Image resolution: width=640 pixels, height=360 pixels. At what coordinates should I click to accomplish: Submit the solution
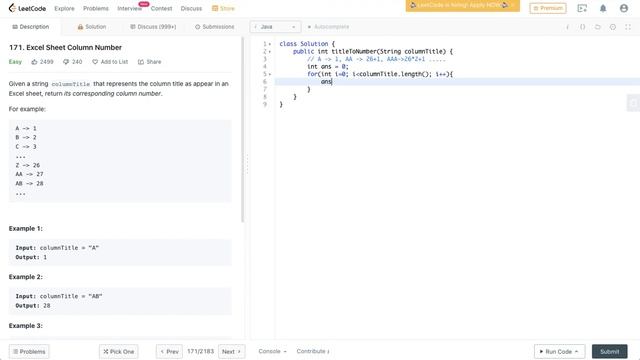point(610,351)
